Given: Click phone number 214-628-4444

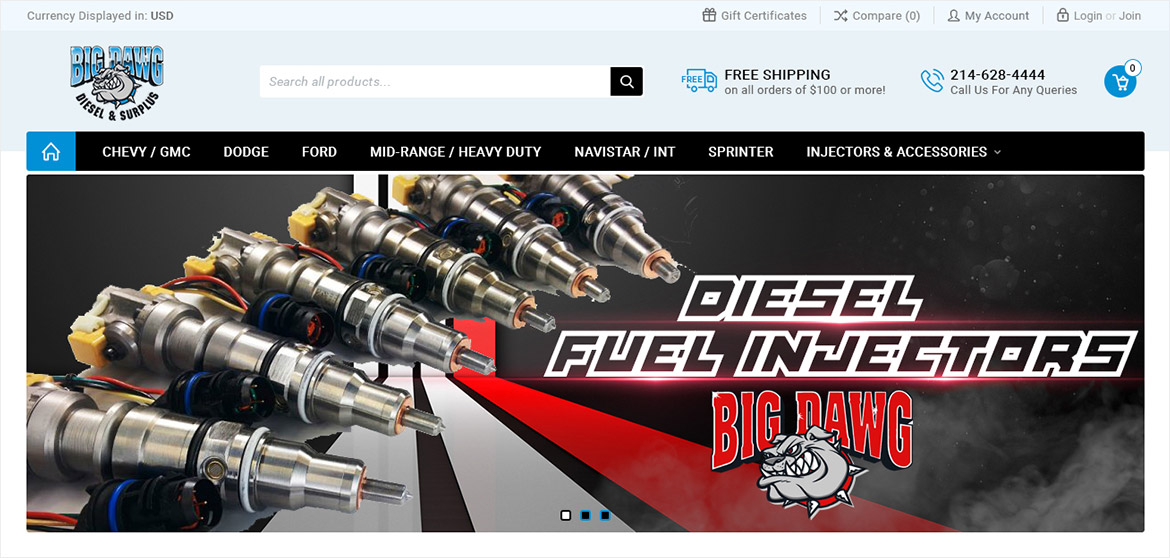Looking at the screenshot, I should 998,75.
